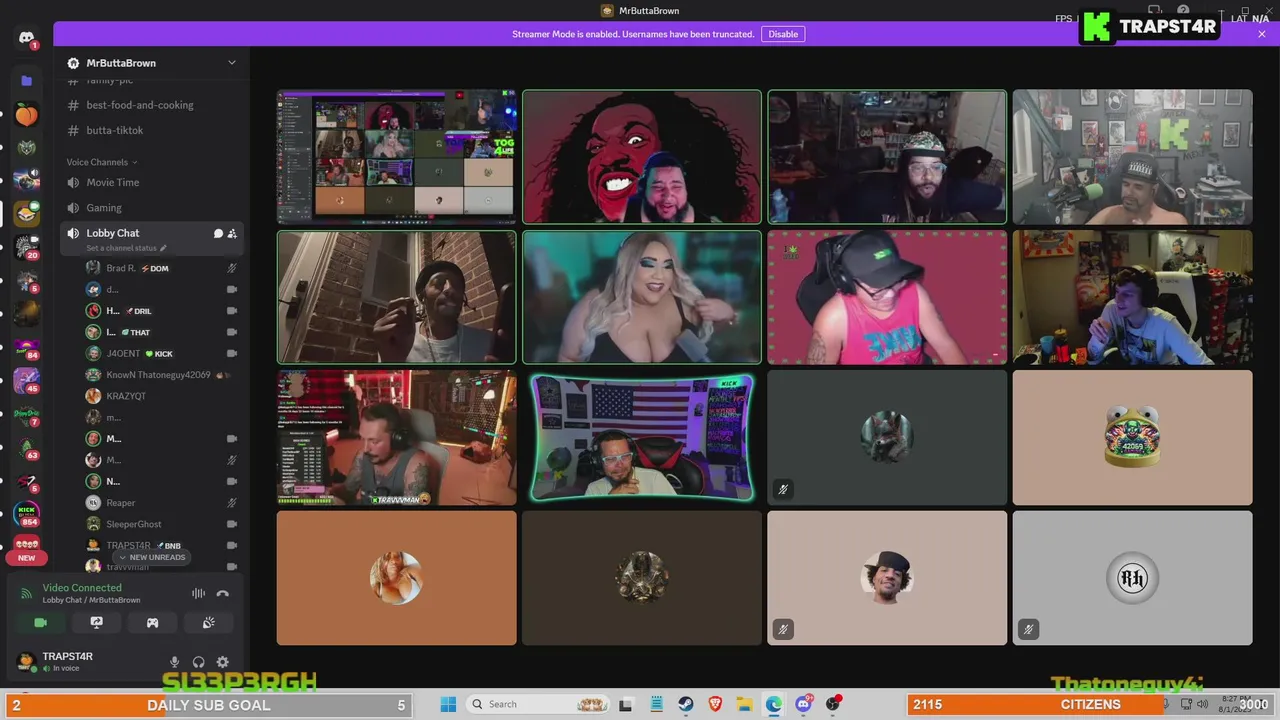The height and width of the screenshot is (720, 1280).
Task: Click noise suppression waveform icon
Action: pyautogui.click(x=198, y=593)
